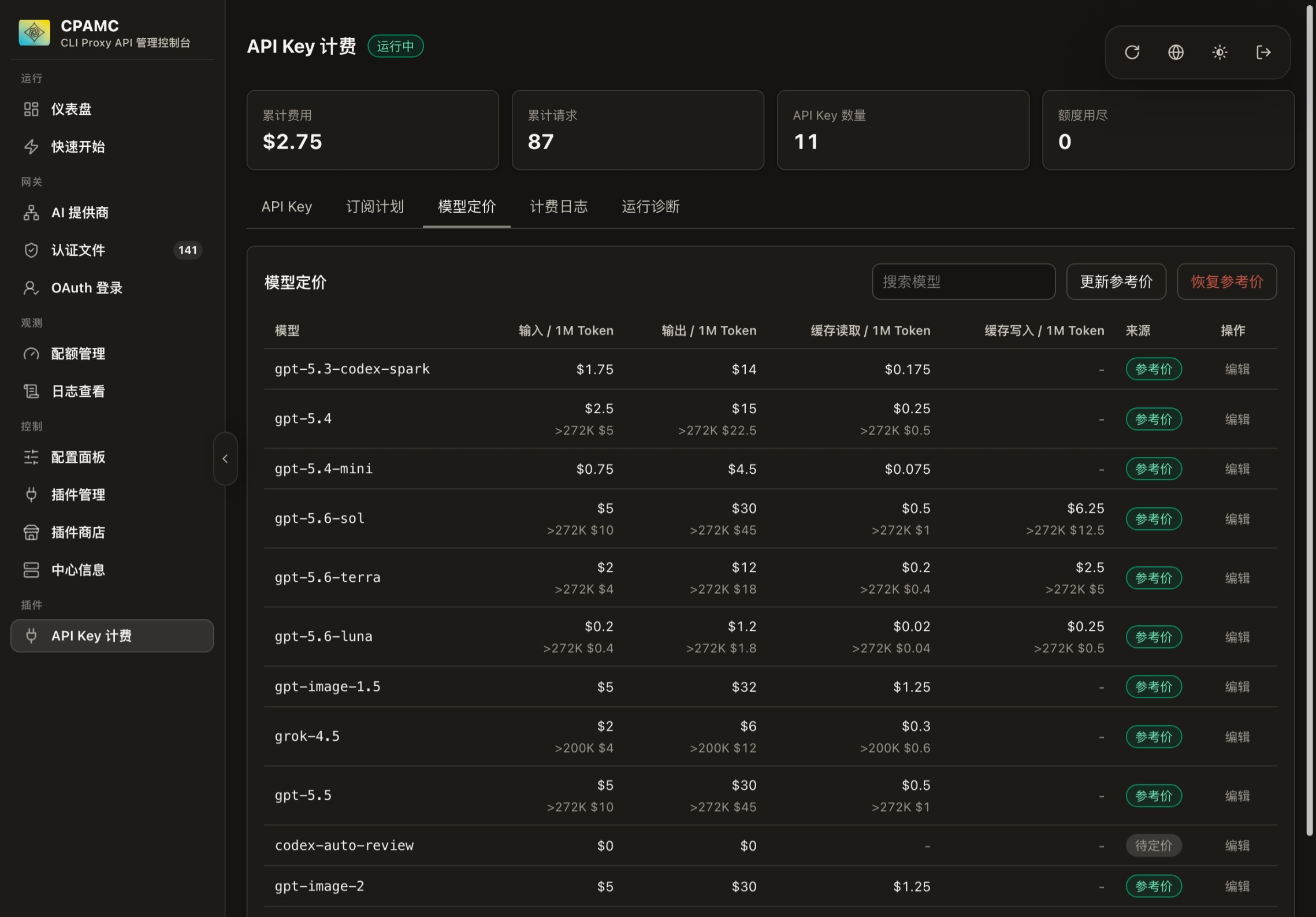Click the $6.25 cache write price

tap(1085, 508)
